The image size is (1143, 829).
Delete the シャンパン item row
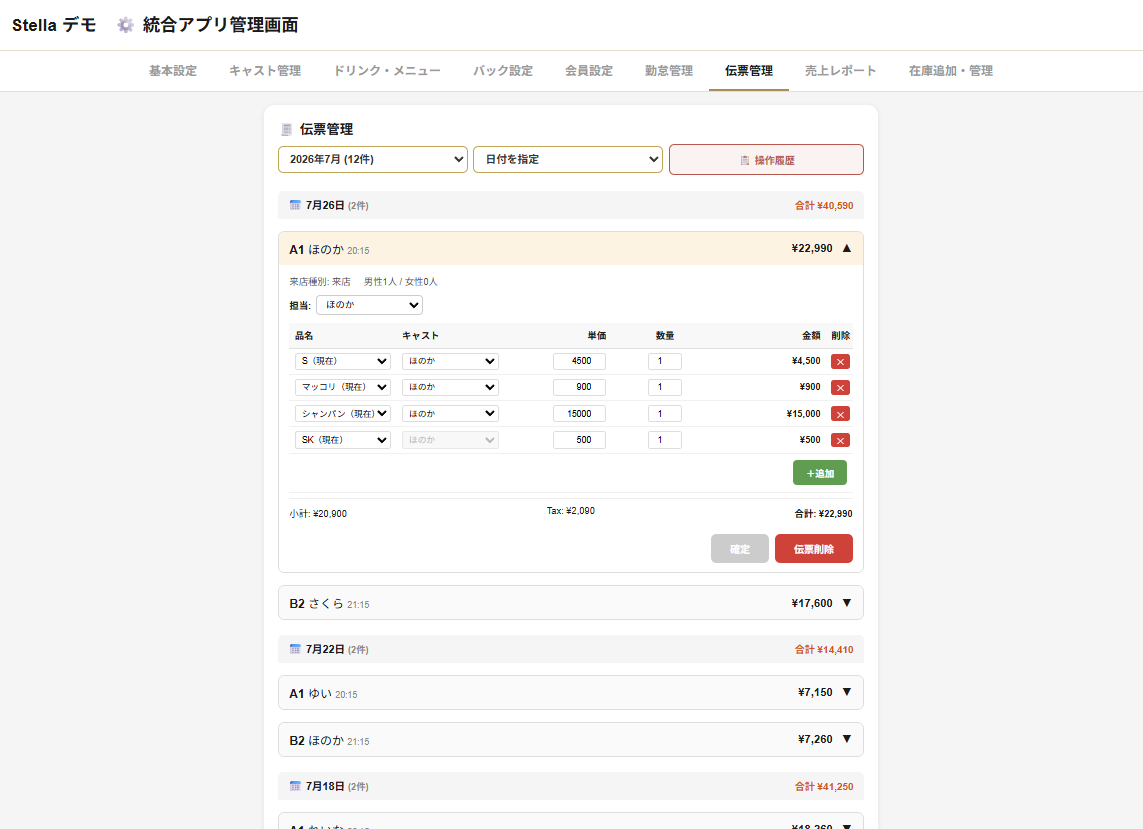840,414
